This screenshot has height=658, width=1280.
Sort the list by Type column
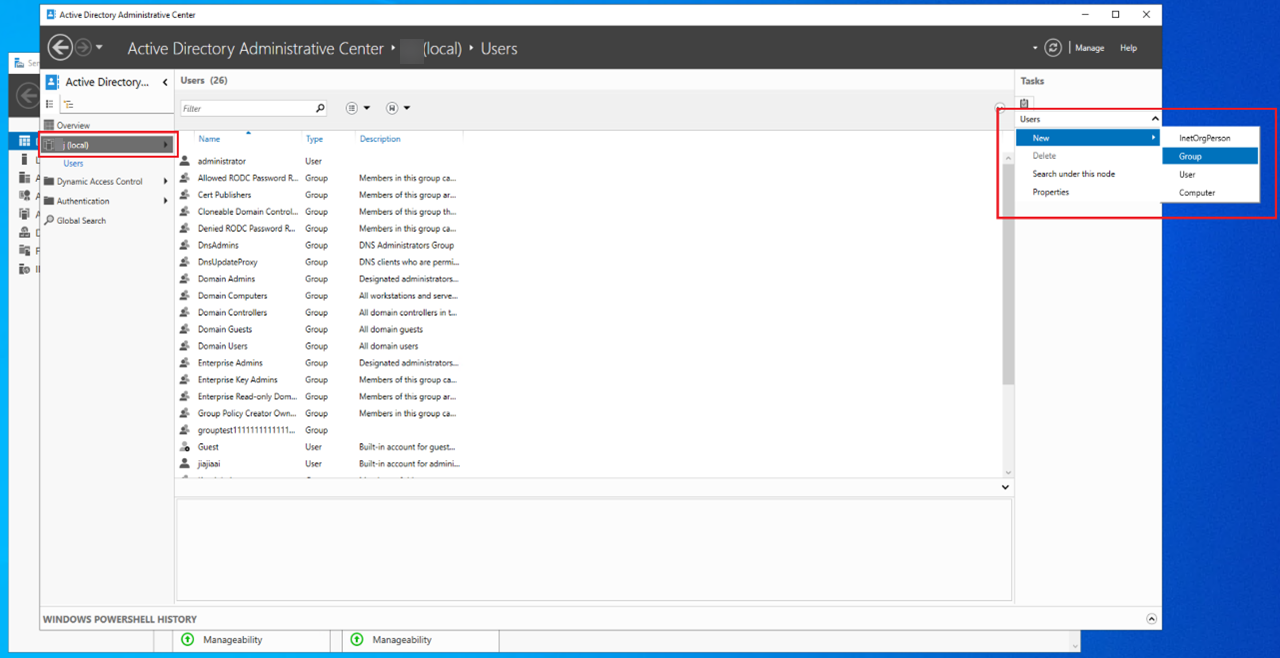313,138
